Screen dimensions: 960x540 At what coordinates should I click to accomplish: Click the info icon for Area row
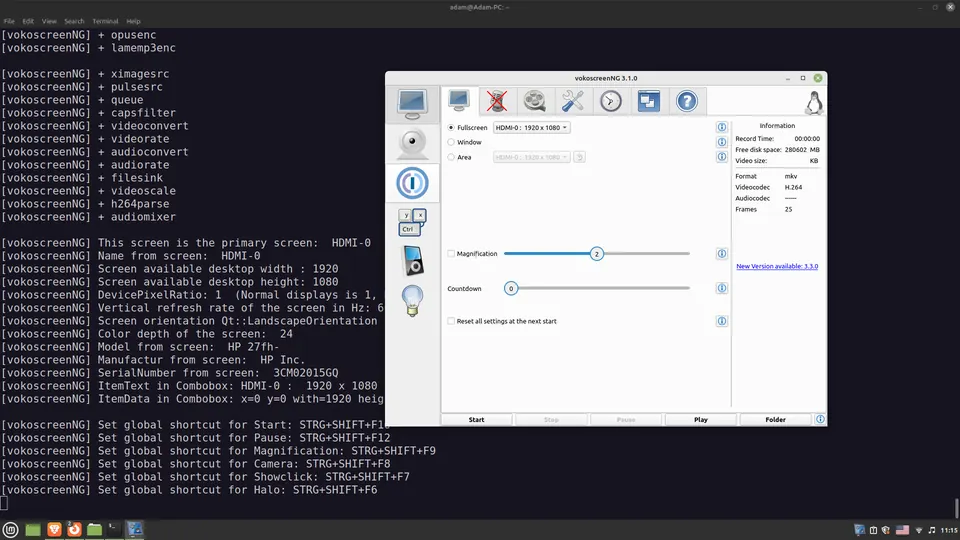tap(722, 157)
